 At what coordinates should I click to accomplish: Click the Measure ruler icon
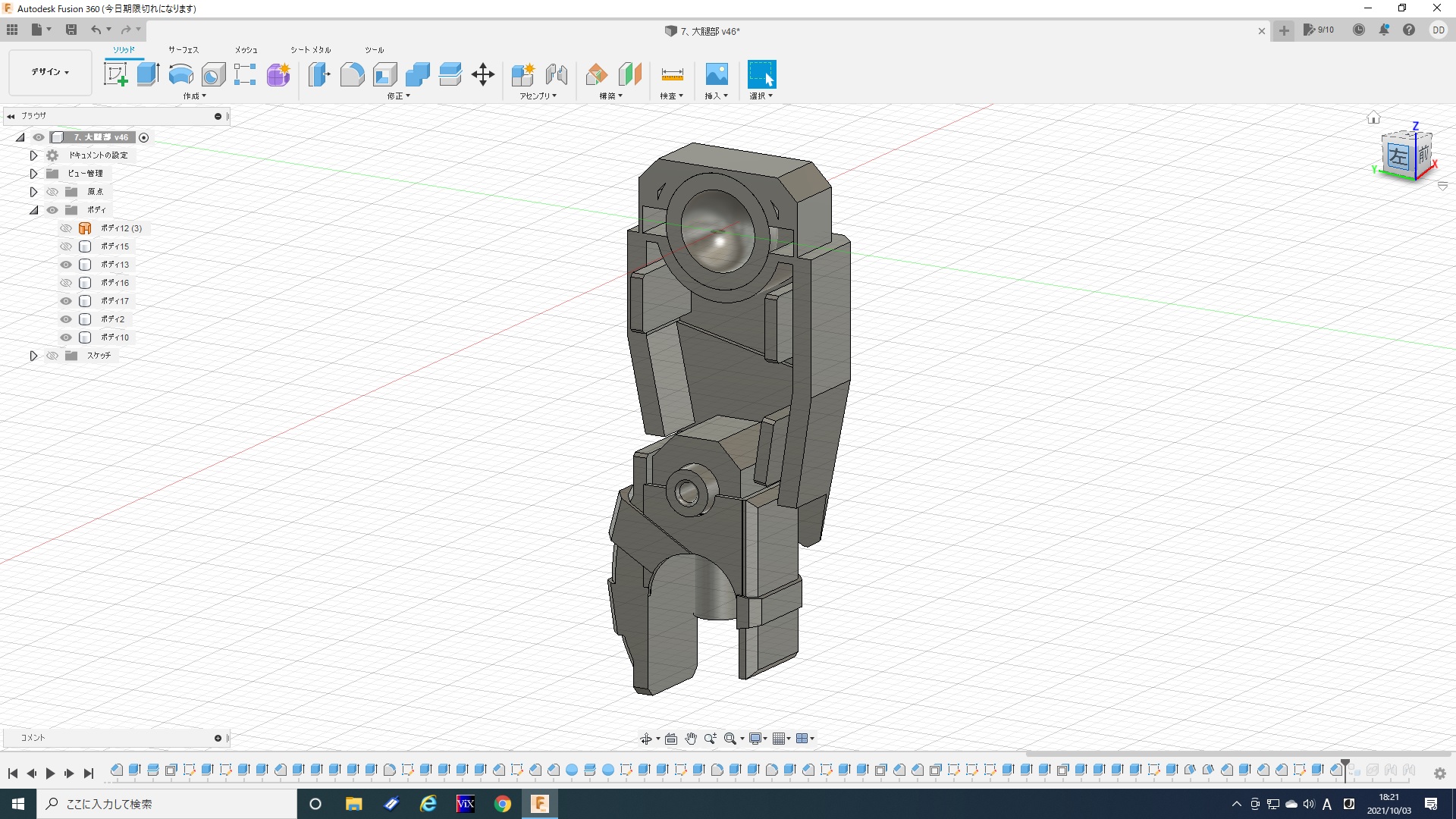click(x=672, y=74)
